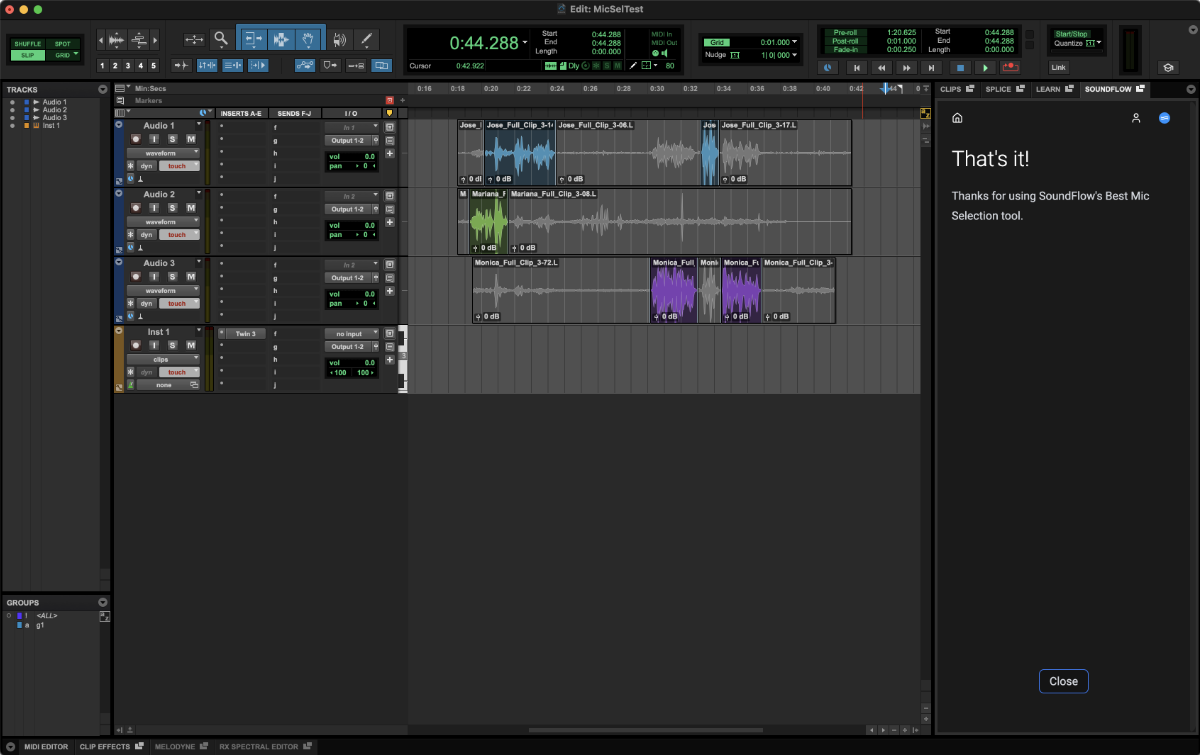Viewport: 1200px width, 755px height.
Task: Open the SoundFlow user account icon
Action: pyautogui.click(x=1136, y=118)
